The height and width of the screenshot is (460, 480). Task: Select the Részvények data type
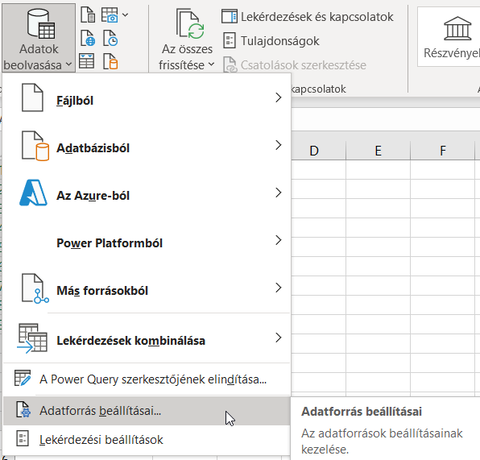point(449,37)
